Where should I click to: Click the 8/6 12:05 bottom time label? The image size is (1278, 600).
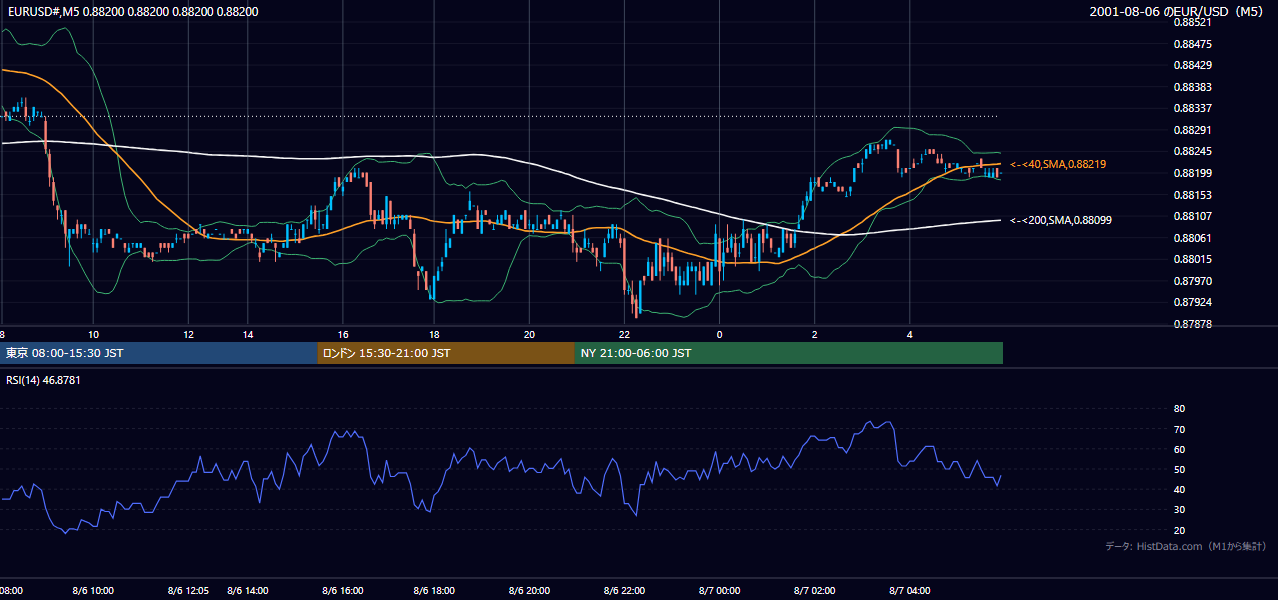[x=189, y=591]
